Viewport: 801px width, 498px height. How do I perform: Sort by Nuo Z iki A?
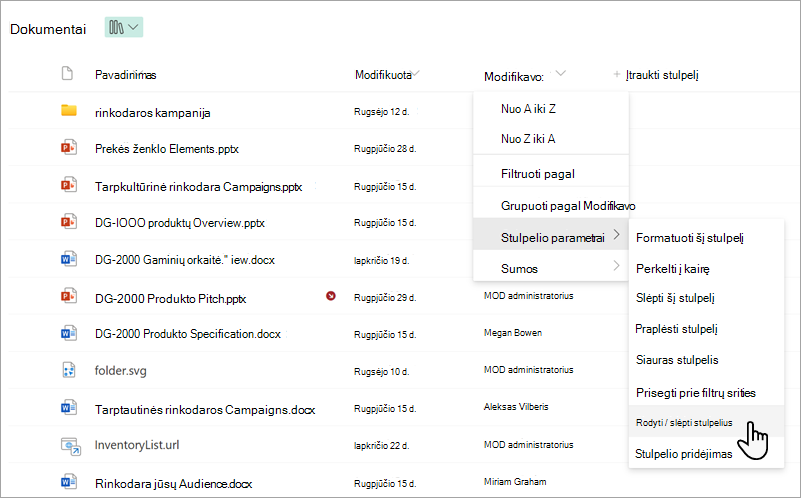[x=551, y=138]
